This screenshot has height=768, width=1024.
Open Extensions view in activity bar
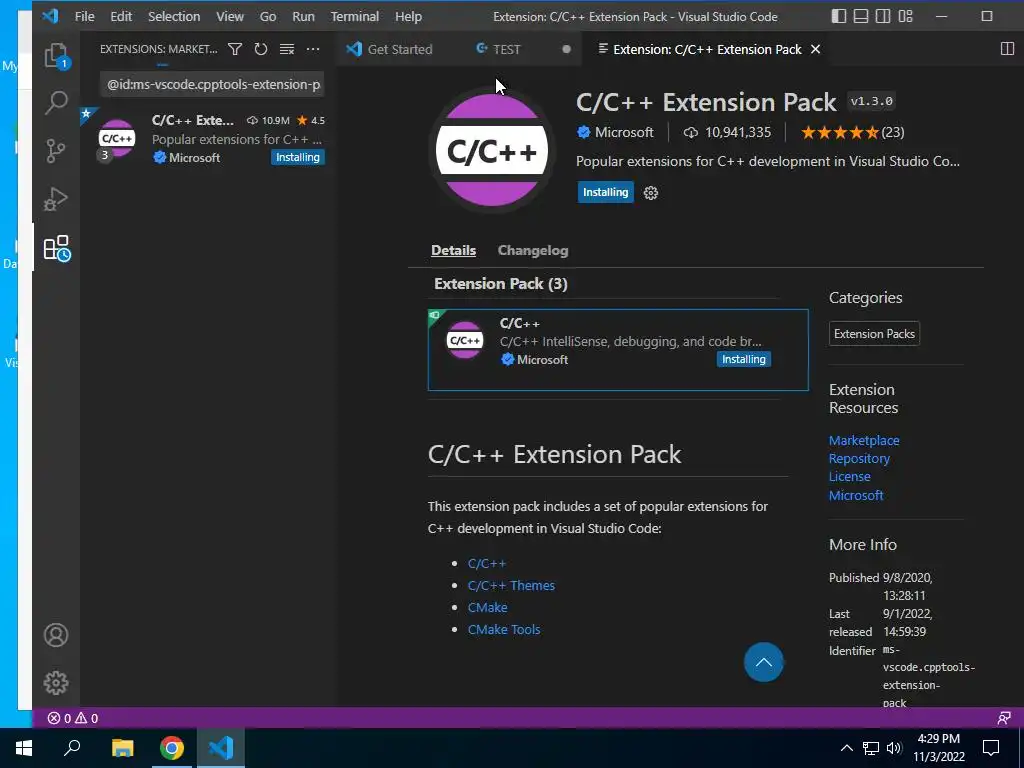pyautogui.click(x=56, y=248)
